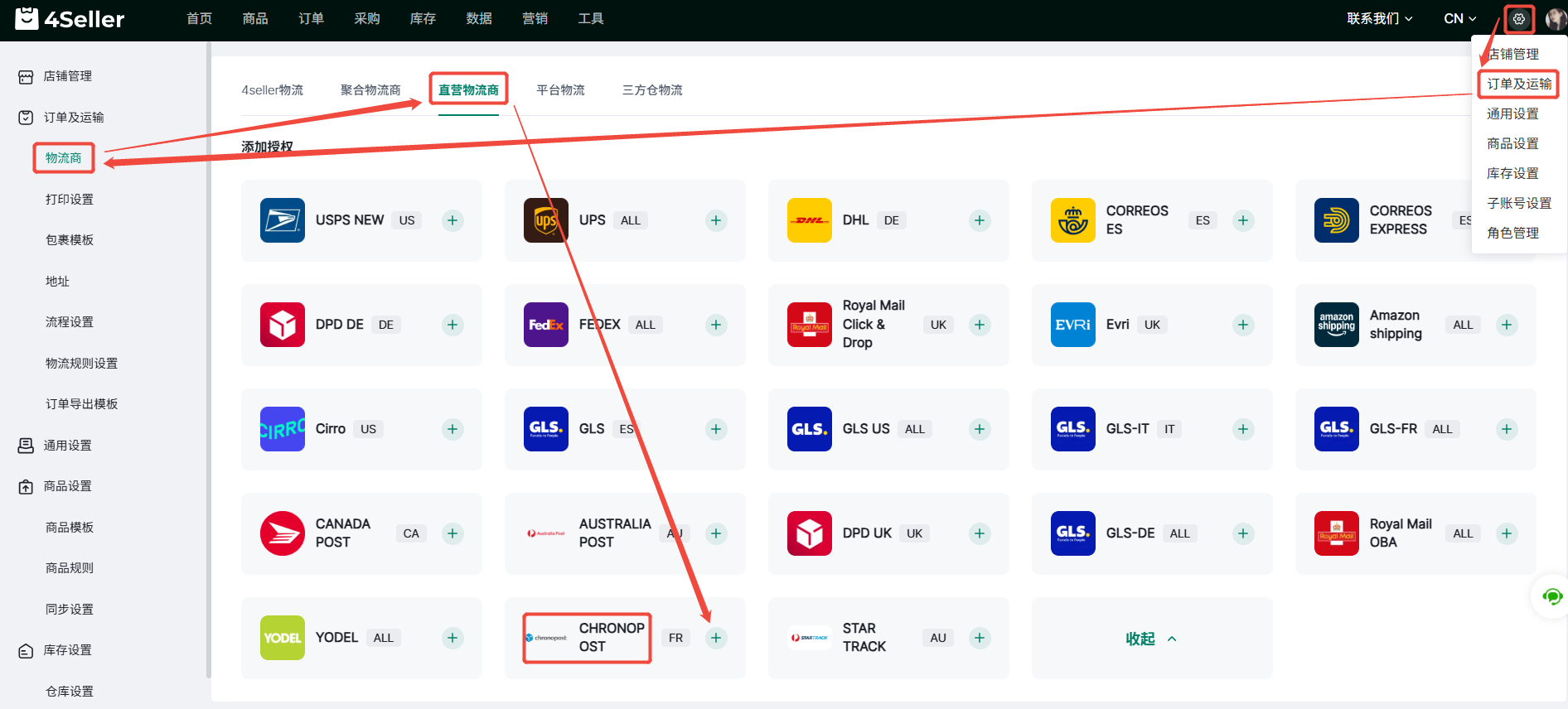Click the sidebar vertical scrollbar
The width and height of the screenshot is (1568, 709).
[208, 360]
